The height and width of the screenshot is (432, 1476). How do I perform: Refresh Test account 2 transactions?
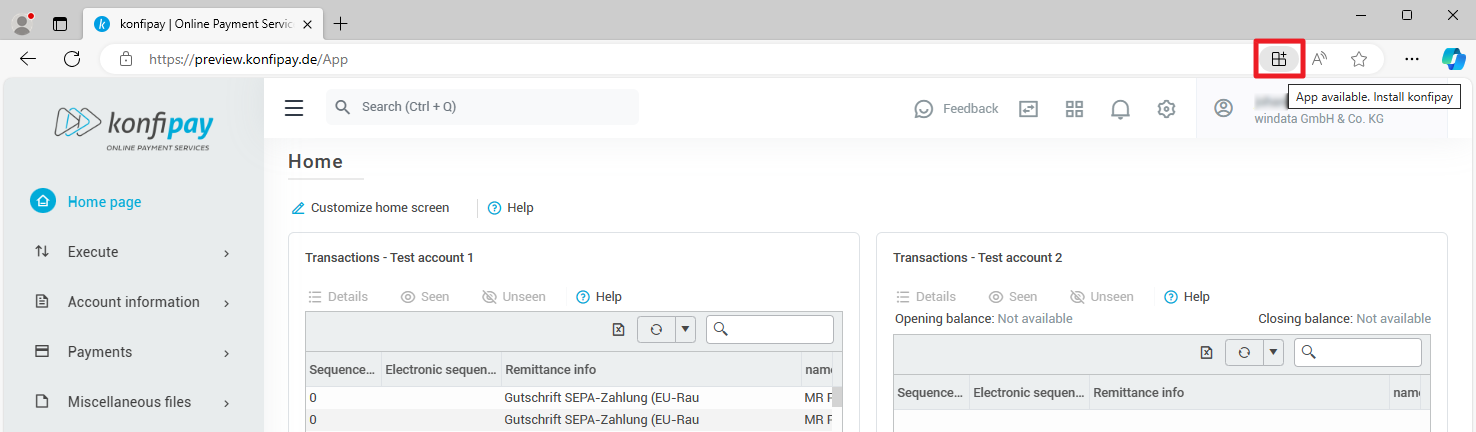pos(1244,352)
